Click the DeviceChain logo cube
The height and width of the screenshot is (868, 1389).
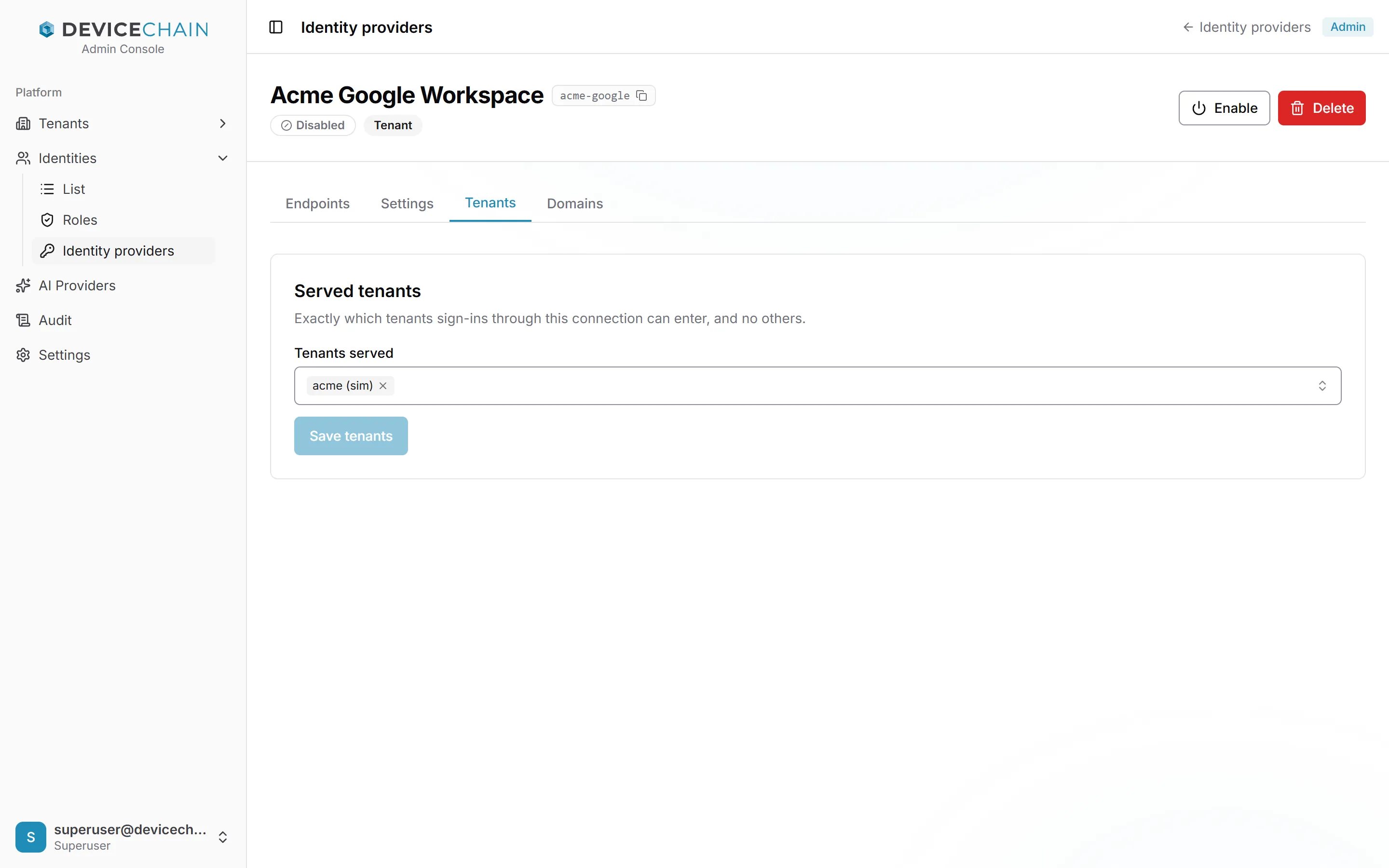click(x=46, y=29)
